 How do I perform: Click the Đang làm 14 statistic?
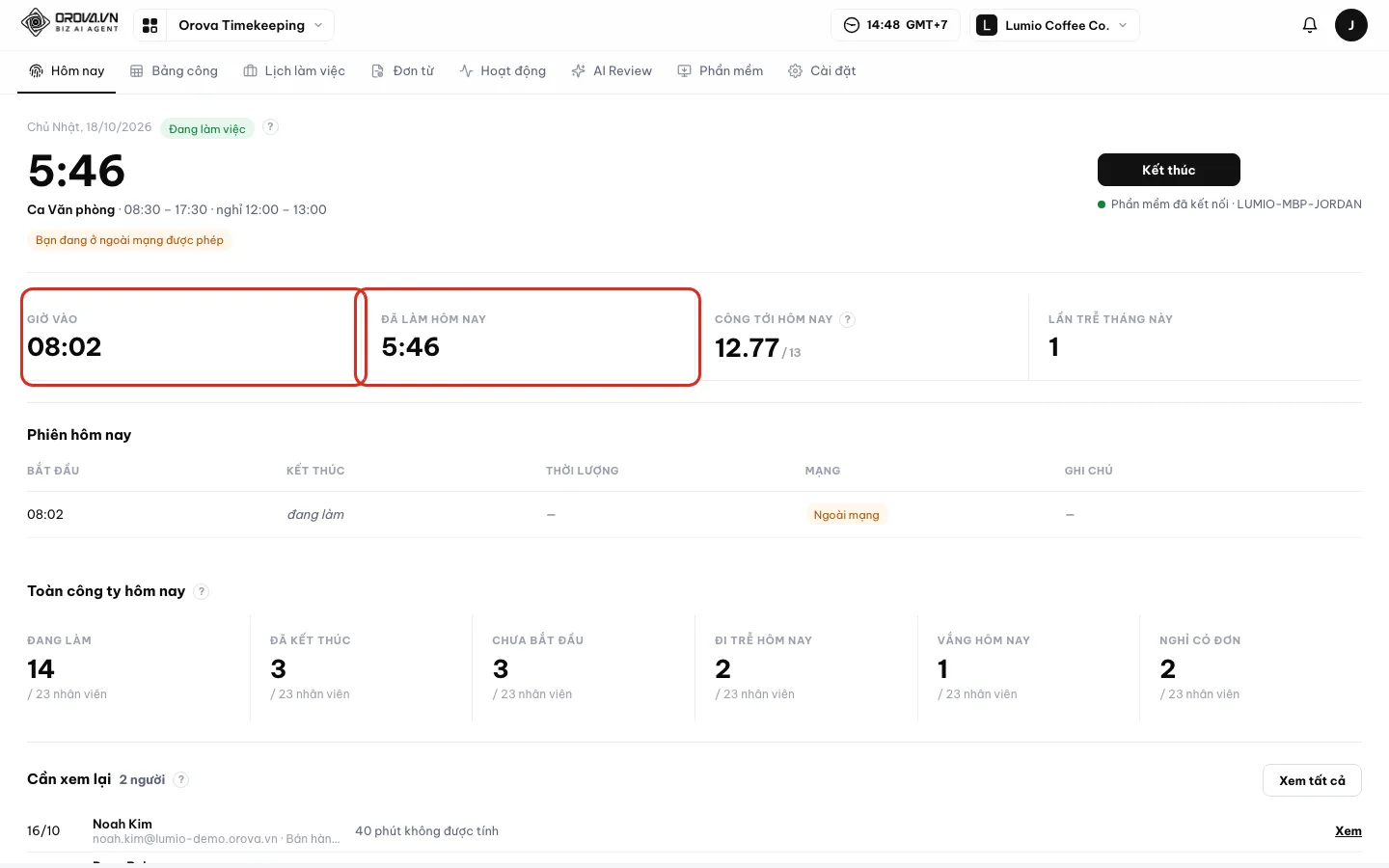coord(139,667)
